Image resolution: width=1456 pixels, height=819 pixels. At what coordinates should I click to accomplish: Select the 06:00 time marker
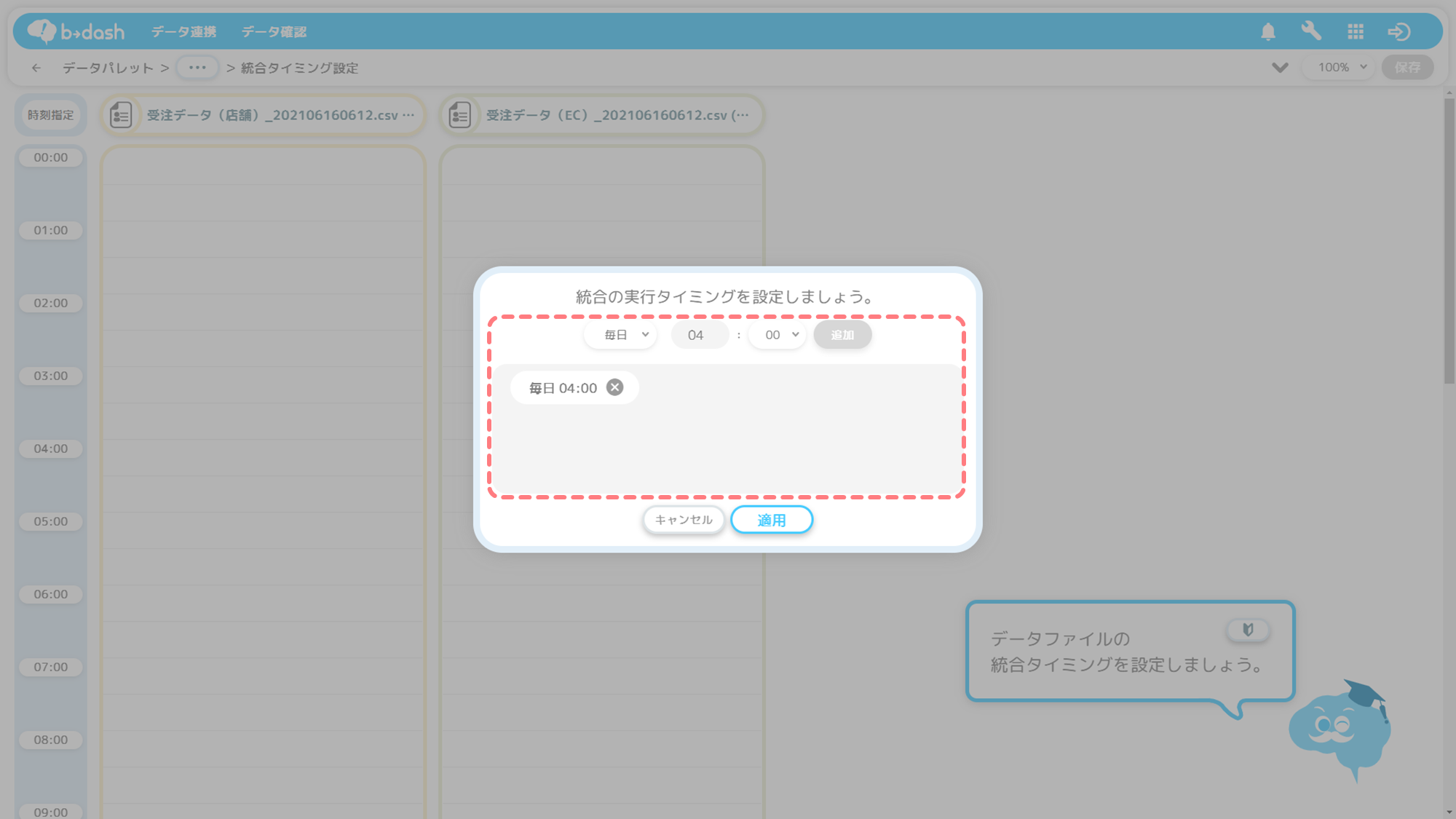pyautogui.click(x=51, y=594)
